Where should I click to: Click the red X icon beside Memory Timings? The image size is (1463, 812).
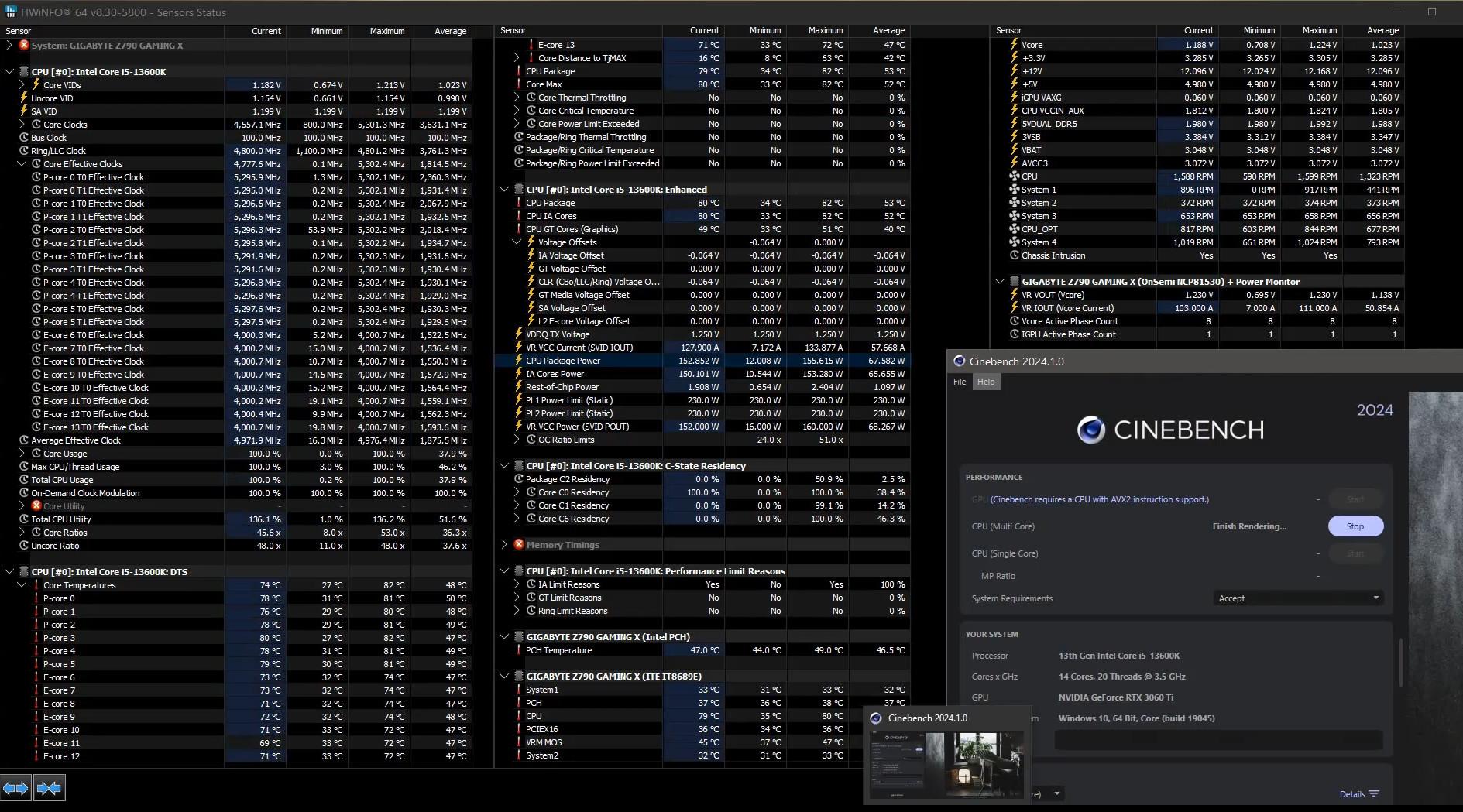tap(519, 545)
